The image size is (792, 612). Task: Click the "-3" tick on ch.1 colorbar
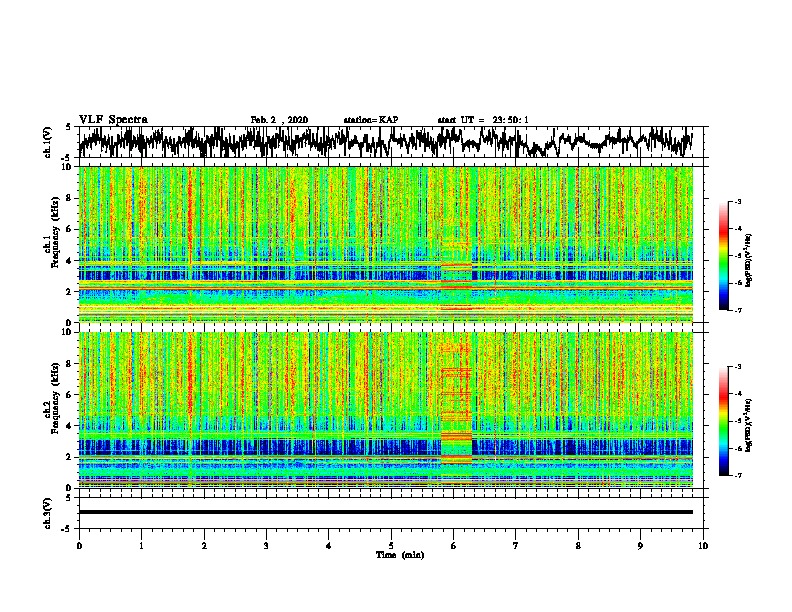(737, 201)
